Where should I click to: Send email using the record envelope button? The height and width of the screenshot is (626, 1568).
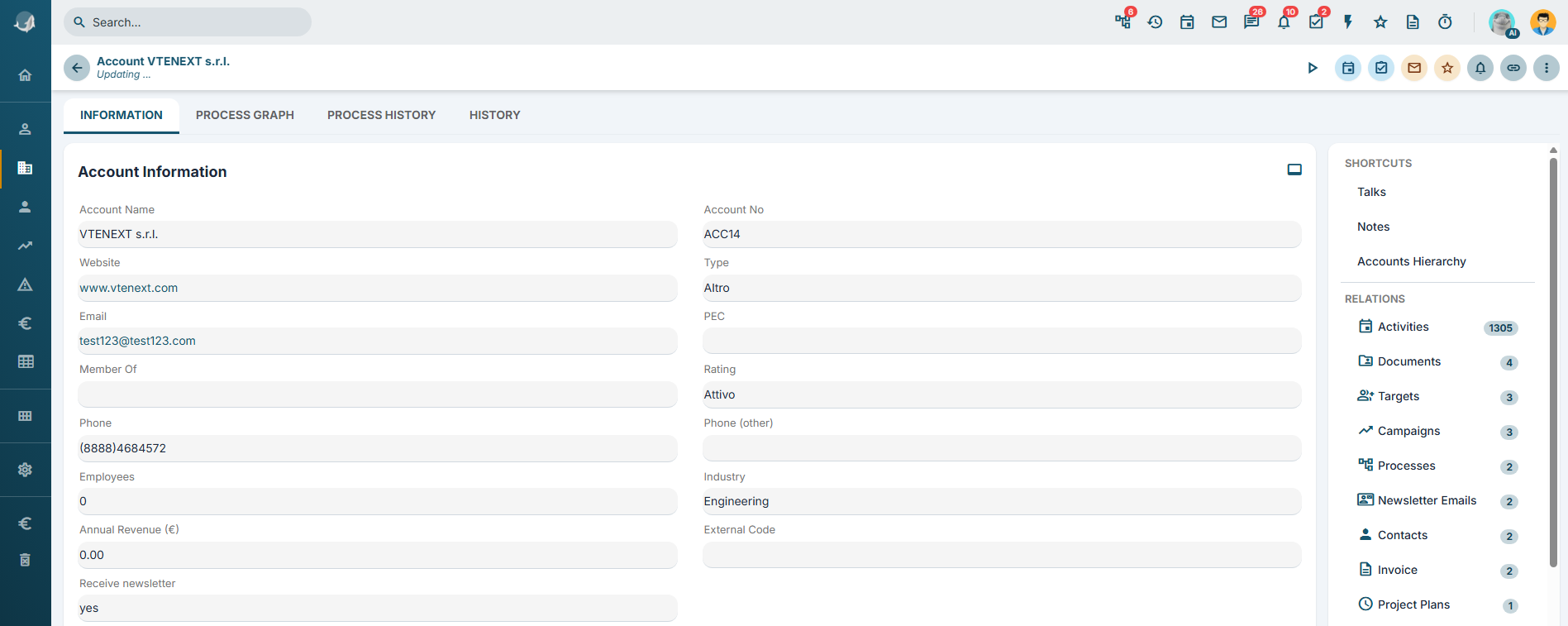tap(1414, 68)
